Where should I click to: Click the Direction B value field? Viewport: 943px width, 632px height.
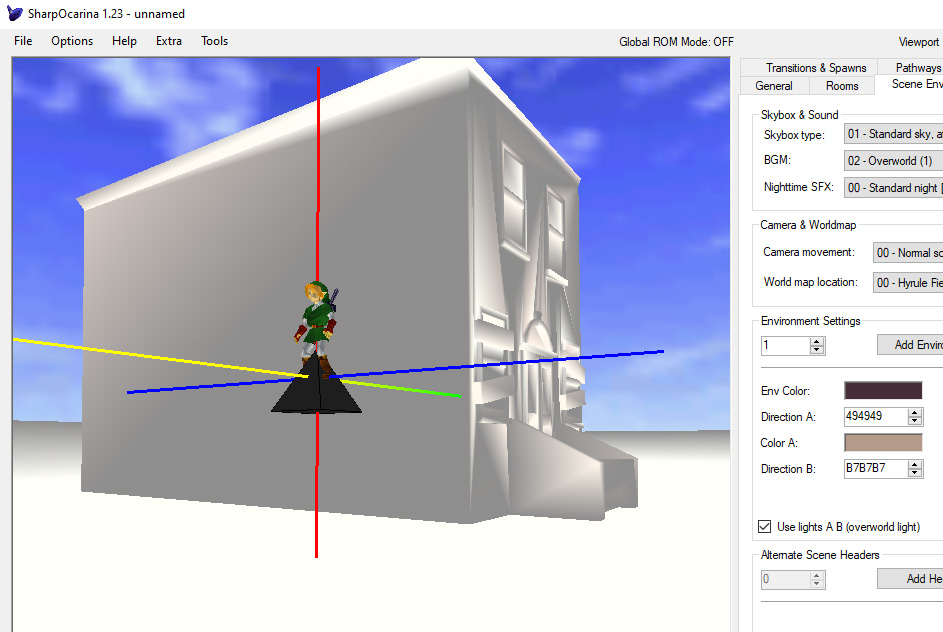pyautogui.click(x=876, y=468)
